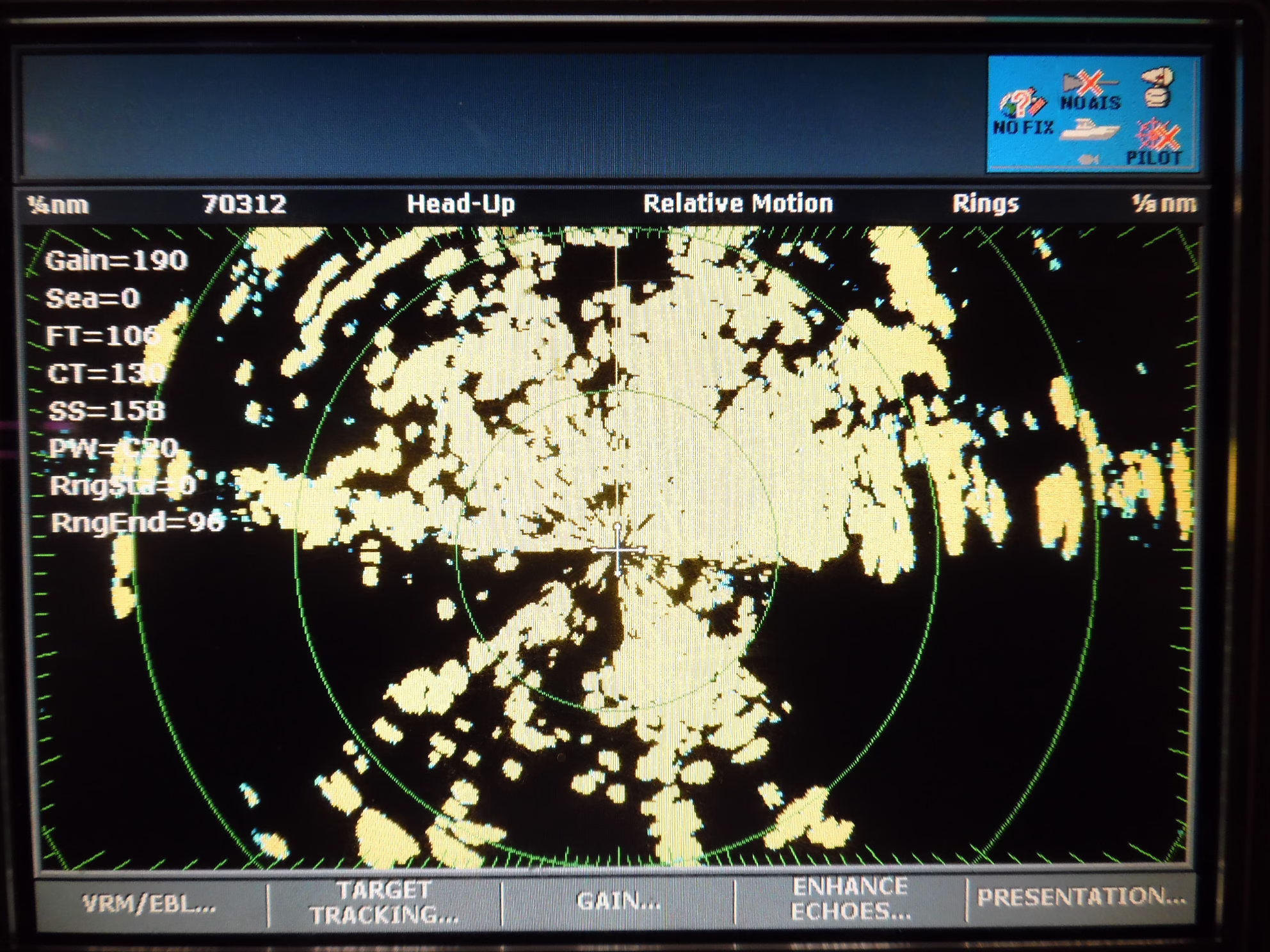Open the TARGET TRACKING softkey menu

pos(384,903)
